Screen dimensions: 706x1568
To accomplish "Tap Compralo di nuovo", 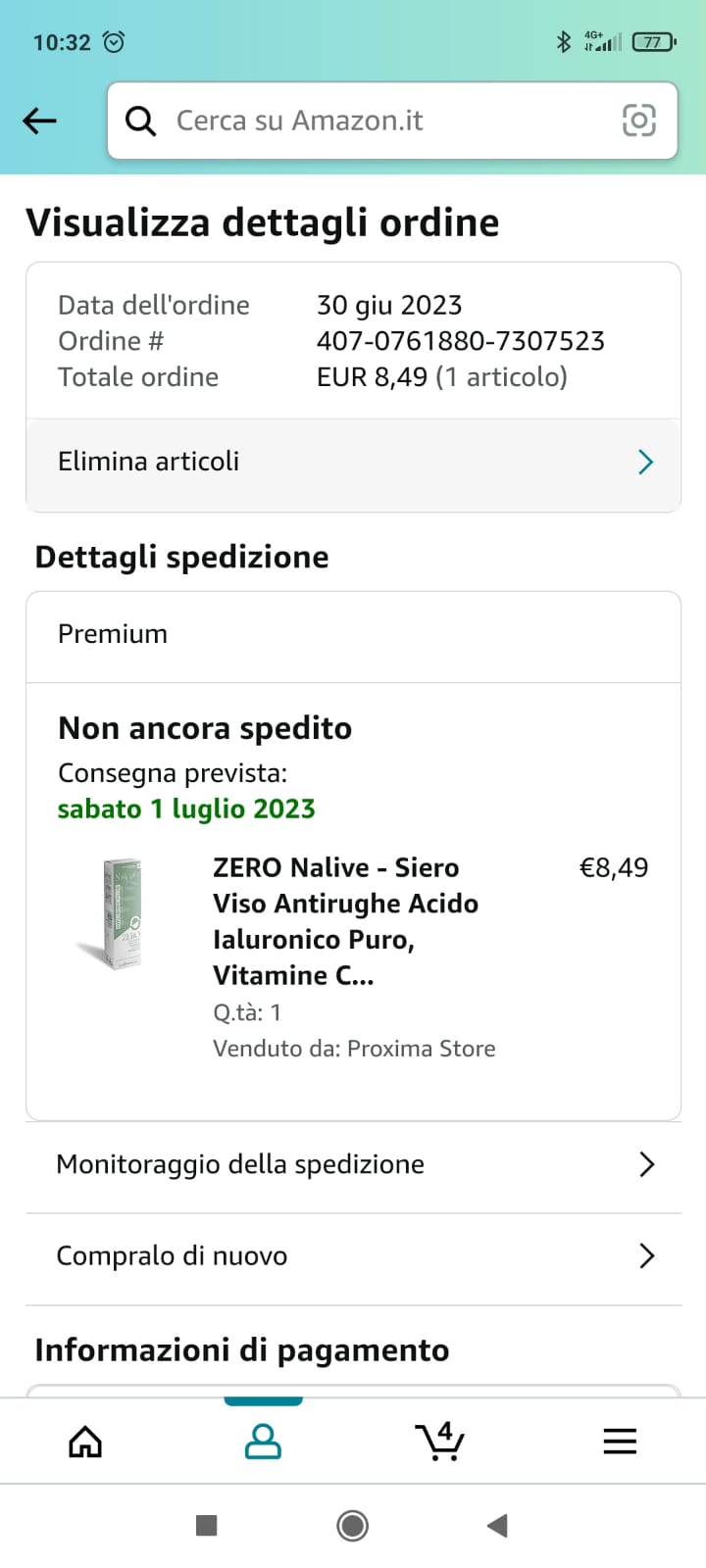I will pos(173,1255).
